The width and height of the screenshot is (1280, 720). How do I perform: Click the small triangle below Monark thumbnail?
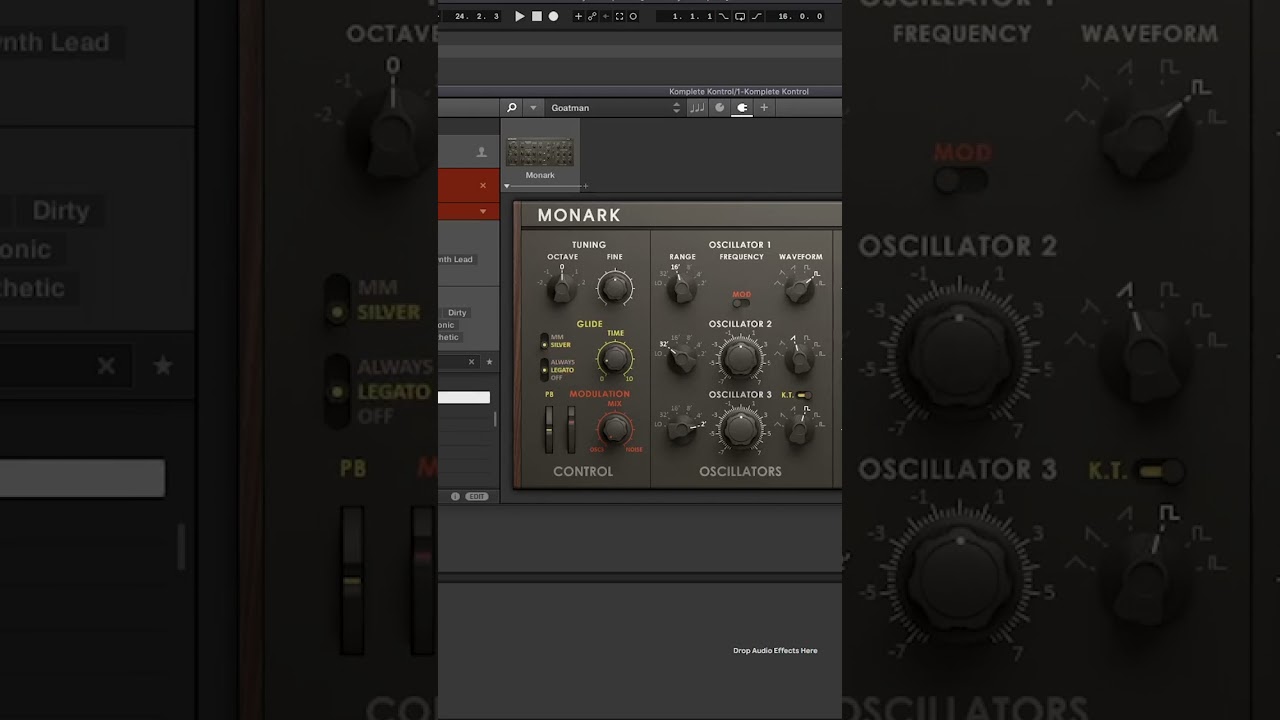[x=507, y=187]
